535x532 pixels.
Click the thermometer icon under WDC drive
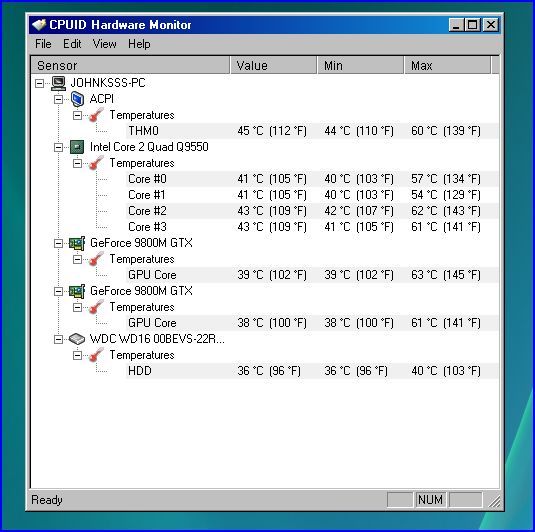96,355
